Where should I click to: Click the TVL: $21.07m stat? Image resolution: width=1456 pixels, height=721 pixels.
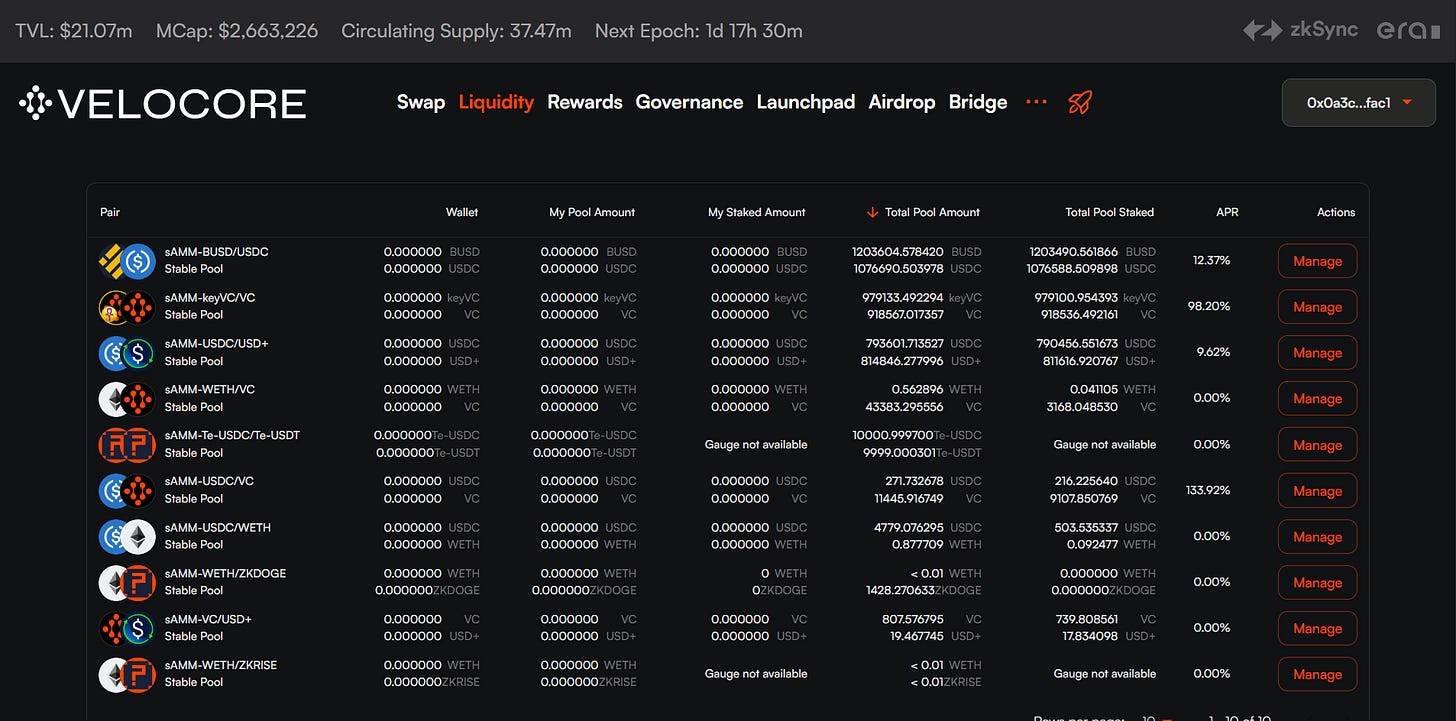click(74, 31)
